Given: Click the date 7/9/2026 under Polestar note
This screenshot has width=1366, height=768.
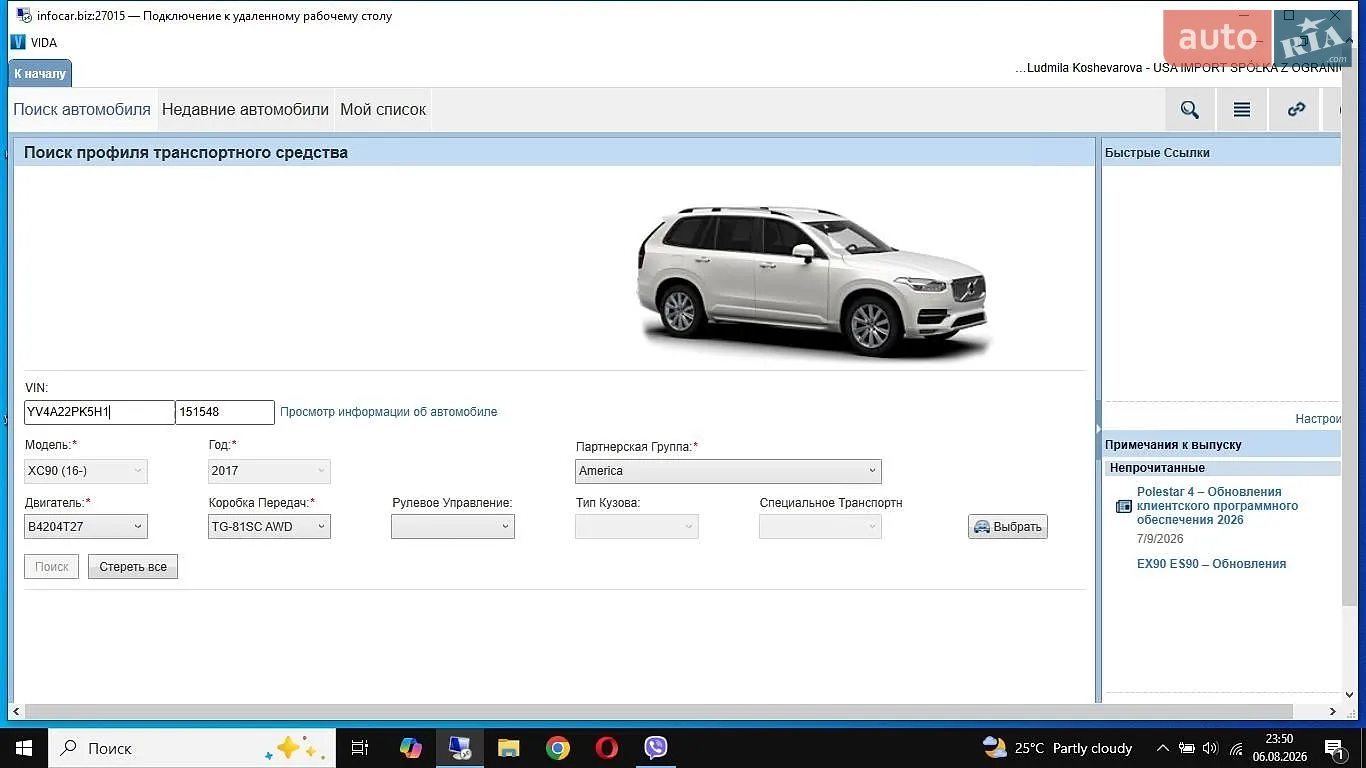Looking at the screenshot, I should [x=1160, y=539].
